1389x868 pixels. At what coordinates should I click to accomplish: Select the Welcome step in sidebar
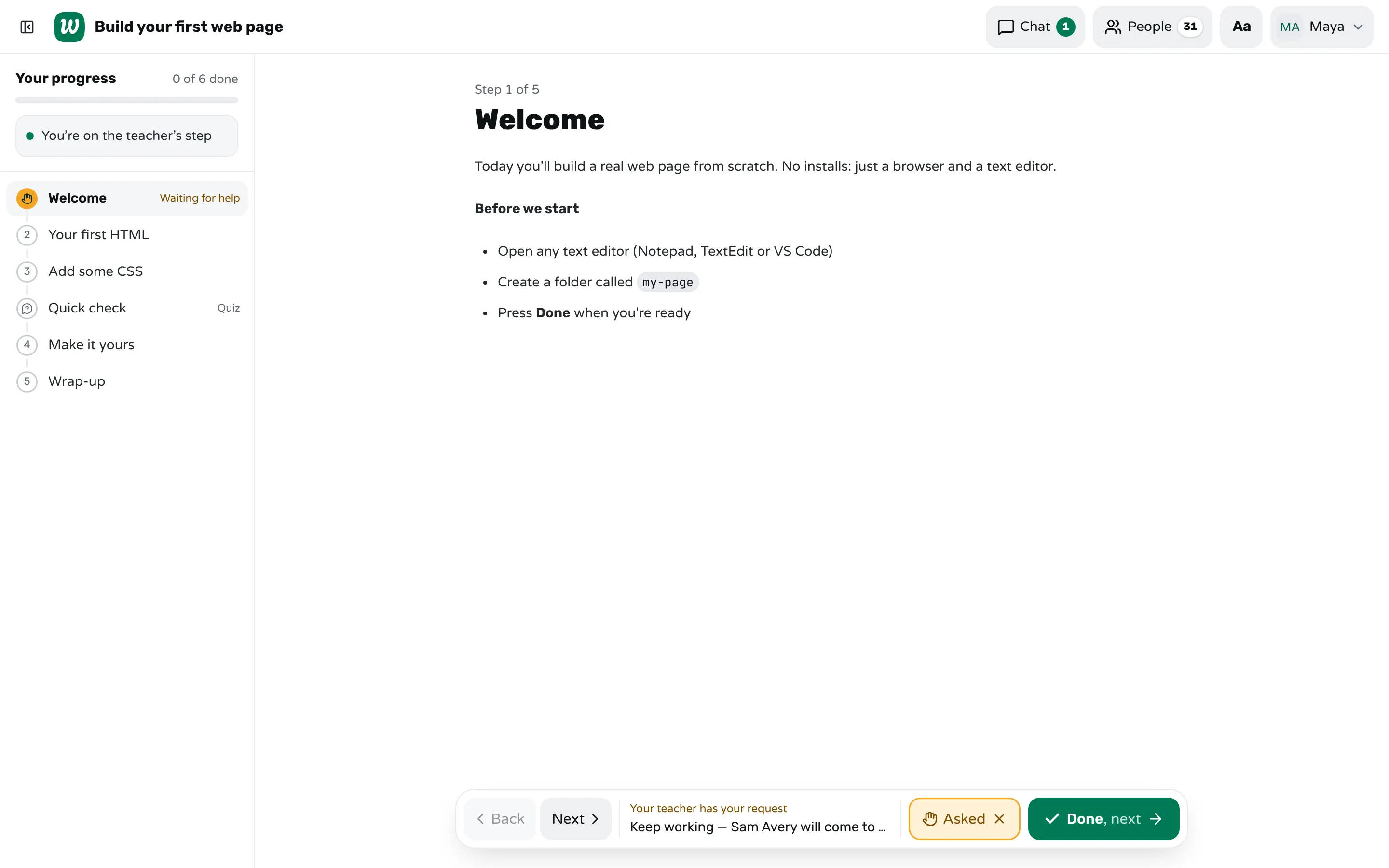127,199
